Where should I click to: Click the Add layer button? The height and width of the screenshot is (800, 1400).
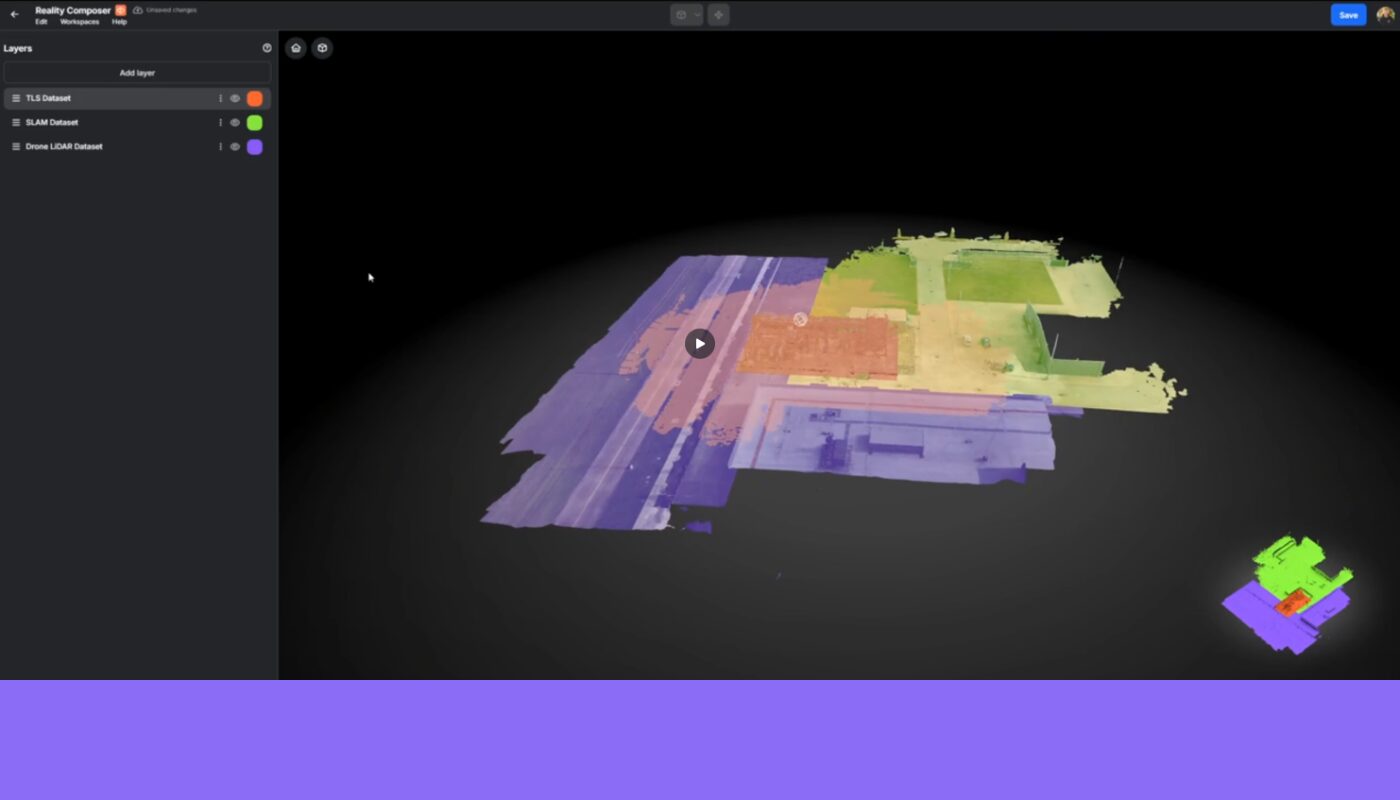(x=137, y=72)
